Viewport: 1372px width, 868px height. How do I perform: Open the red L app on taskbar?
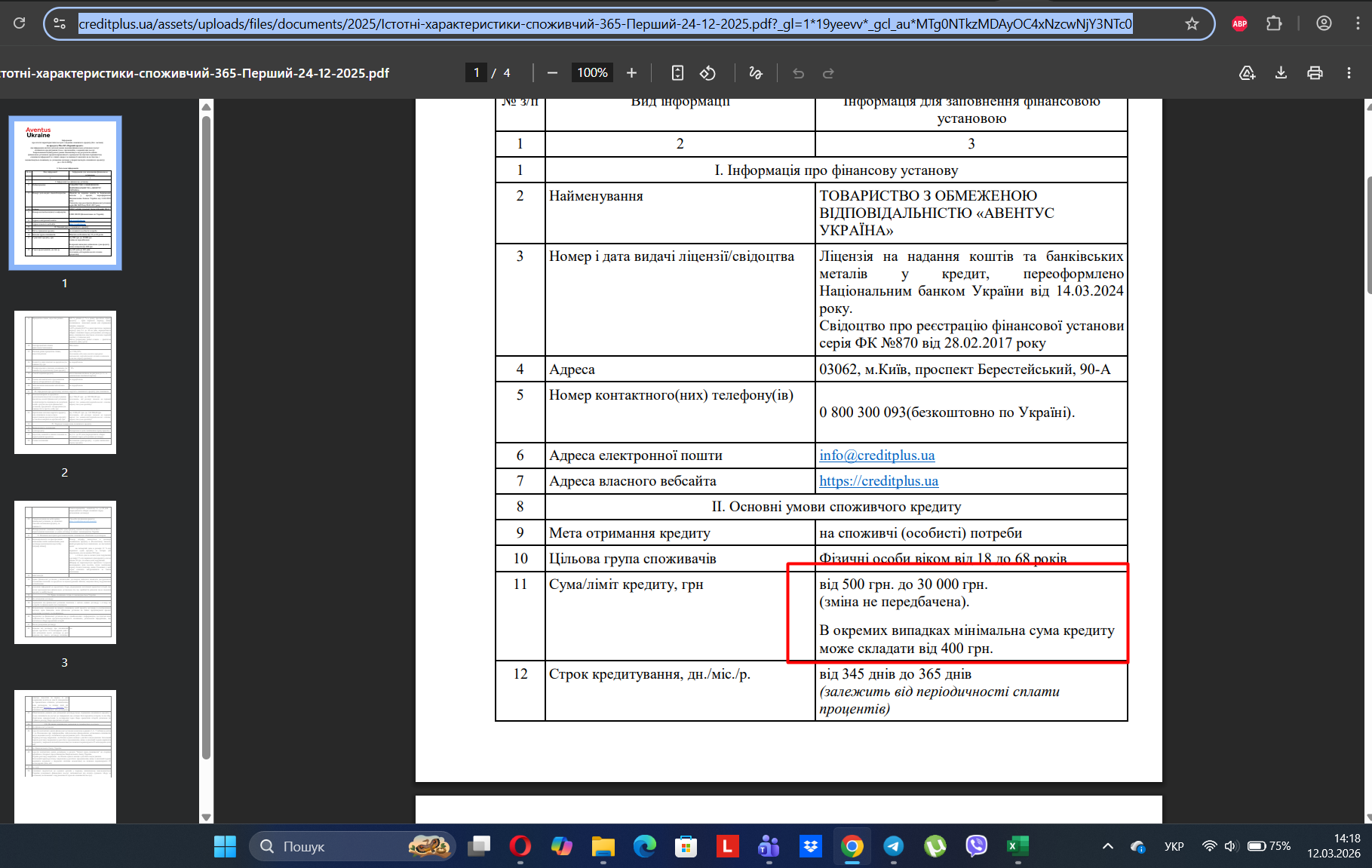point(727,846)
